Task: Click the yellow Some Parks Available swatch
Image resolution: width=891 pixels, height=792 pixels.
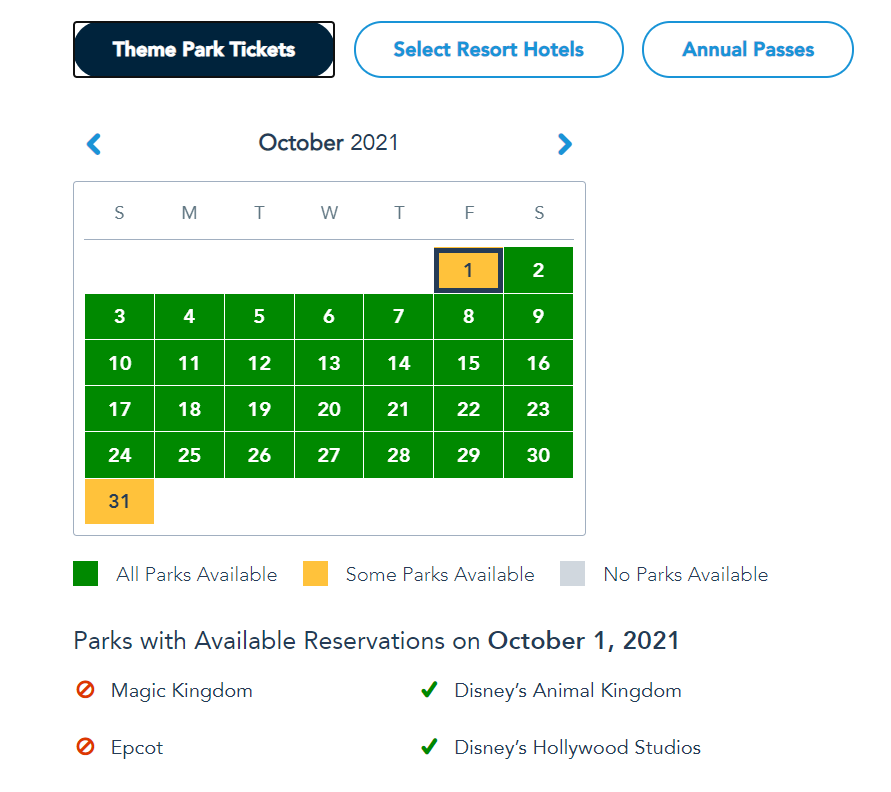Action: [x=315, y=573]
